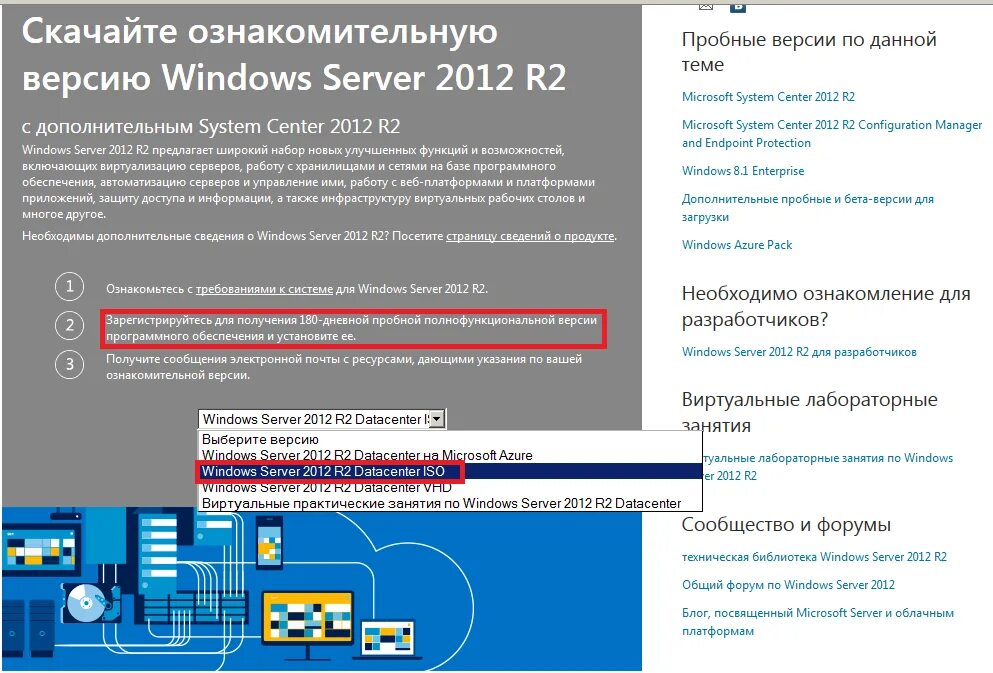993x673 pixels.
Task: Click heading 'Сообщество и форумы'
Action: [786, 524]
